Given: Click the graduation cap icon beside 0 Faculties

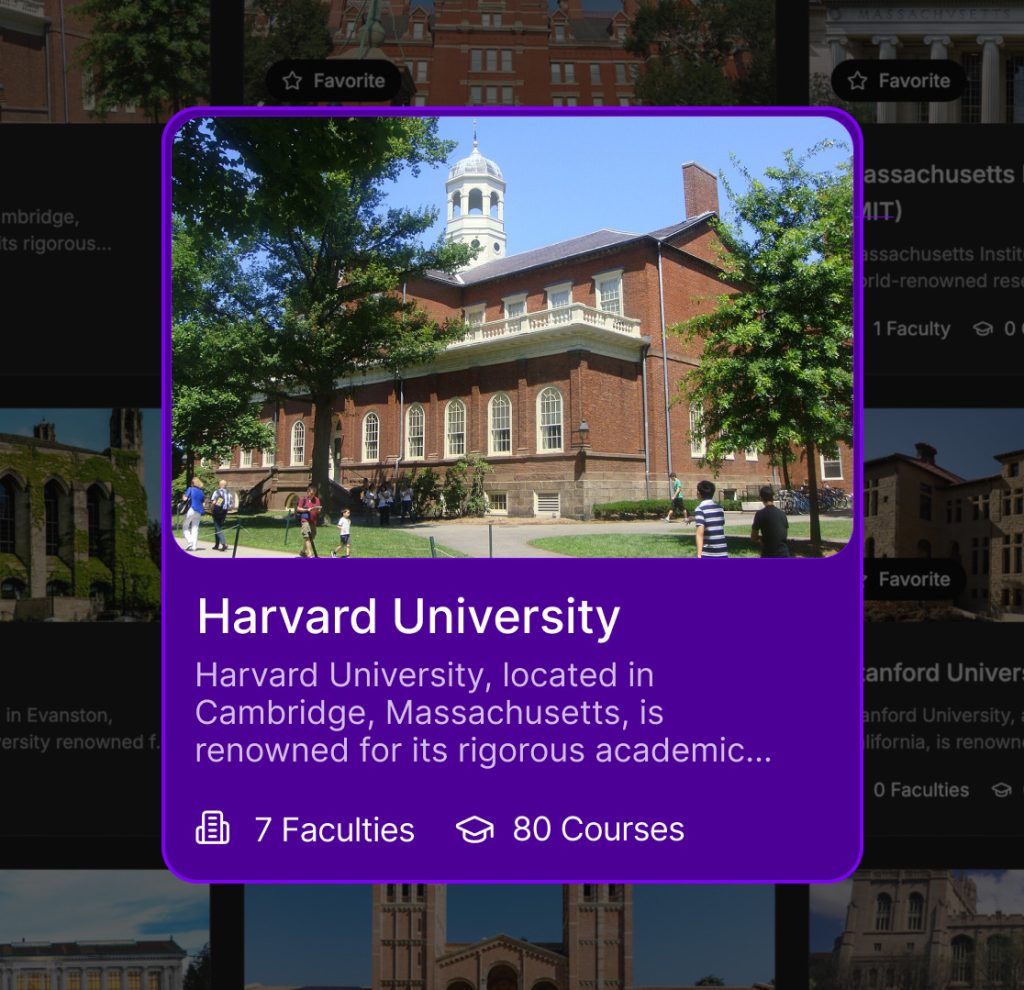Looking at the screenshot, I should 1001,790.
